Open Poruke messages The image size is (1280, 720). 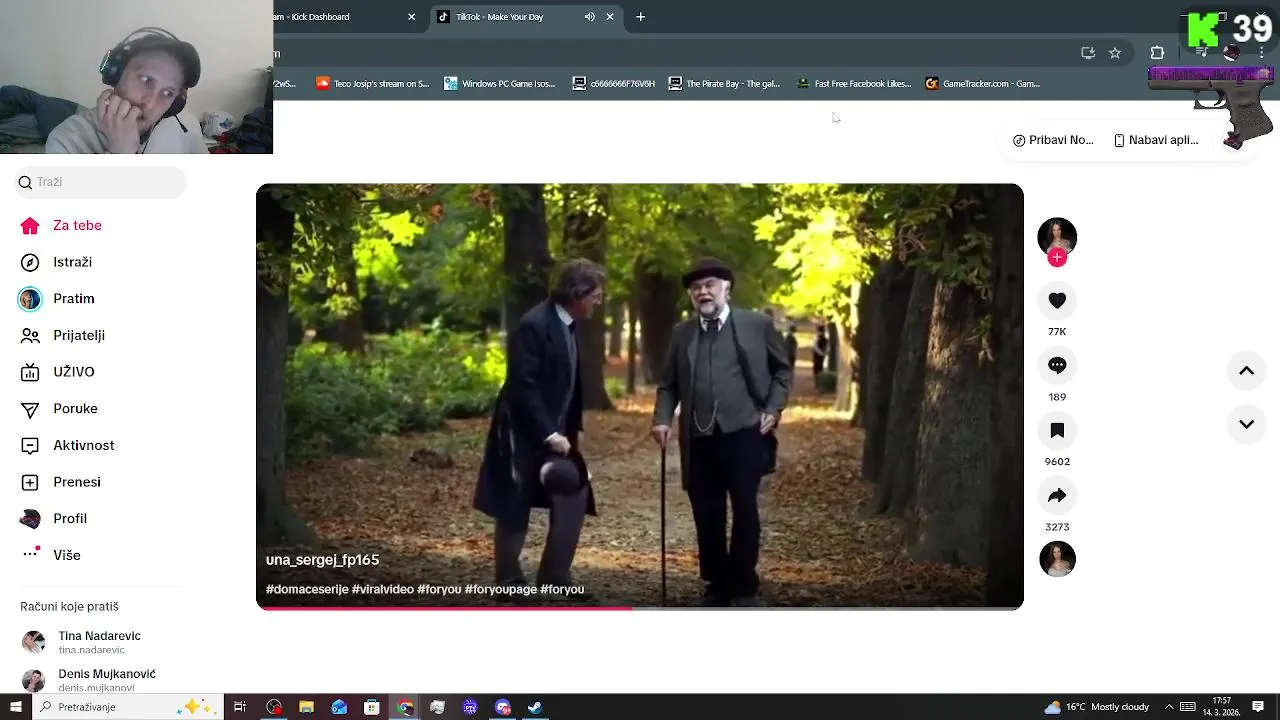click(60, 408)
